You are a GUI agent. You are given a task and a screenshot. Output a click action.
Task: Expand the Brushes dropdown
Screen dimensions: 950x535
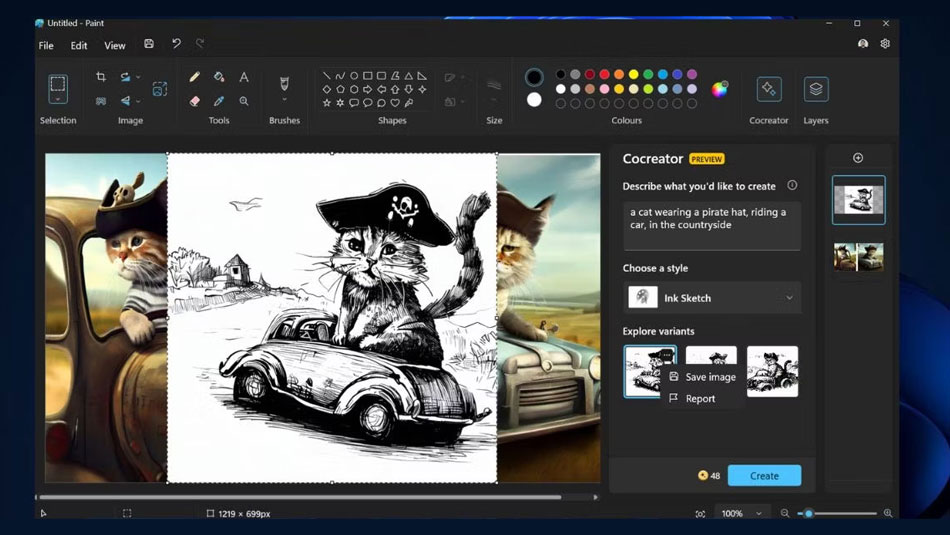pos(284,100)
